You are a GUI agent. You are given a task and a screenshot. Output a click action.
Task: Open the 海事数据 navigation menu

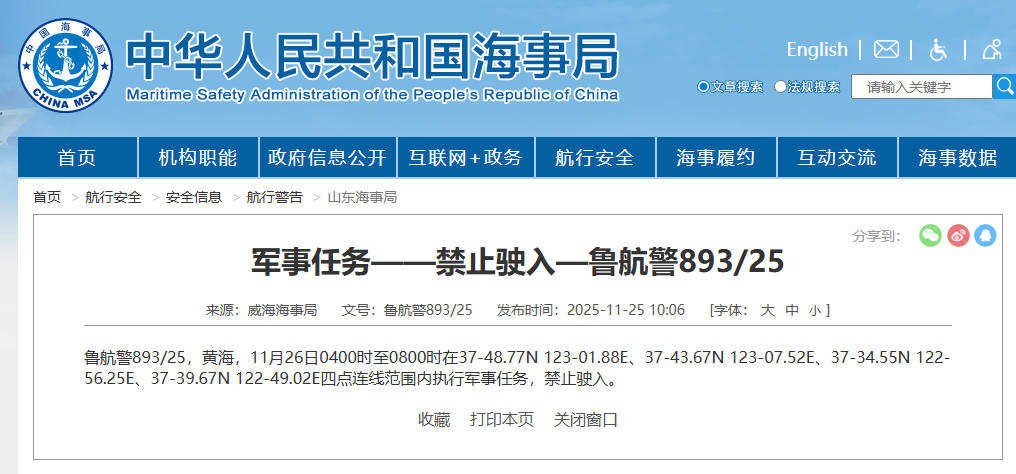point(957,158)
